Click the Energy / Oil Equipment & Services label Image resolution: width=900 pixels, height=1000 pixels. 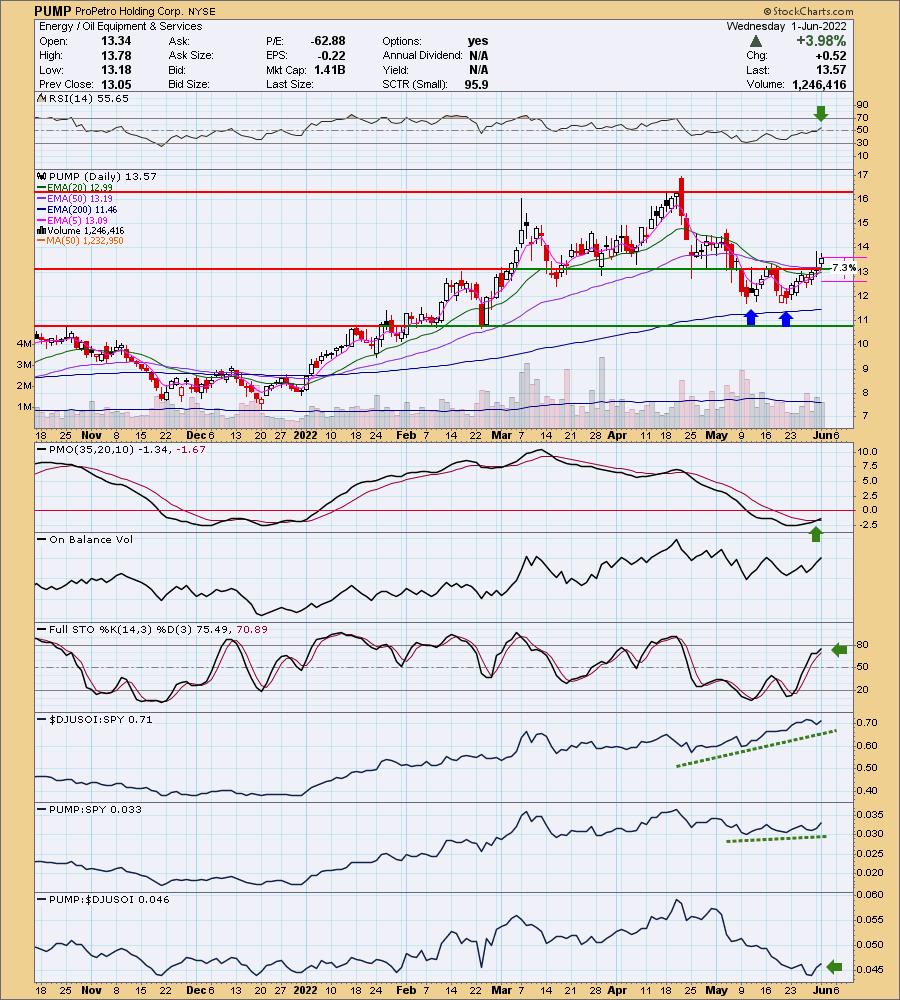coord(121,26)
